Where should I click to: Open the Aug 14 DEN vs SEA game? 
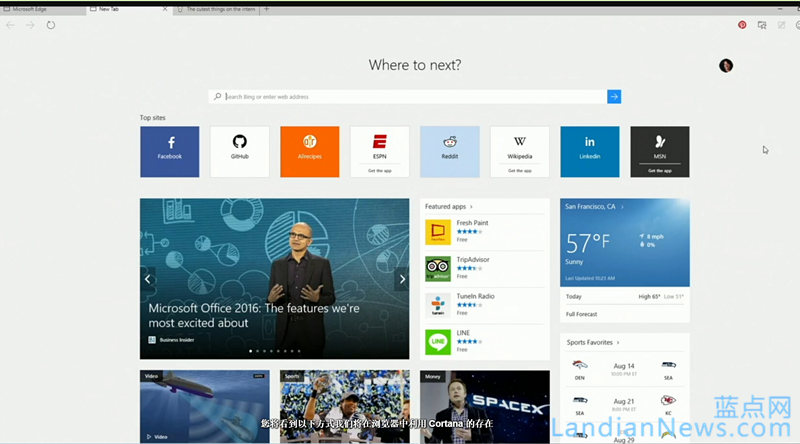624,369
